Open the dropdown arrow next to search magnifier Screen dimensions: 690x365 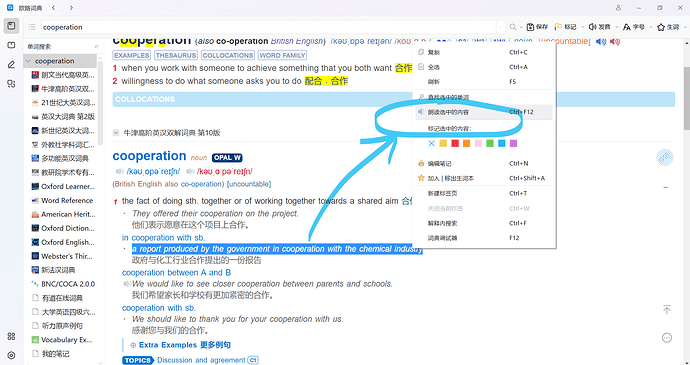pyautogui.click(x=521, y=27)
